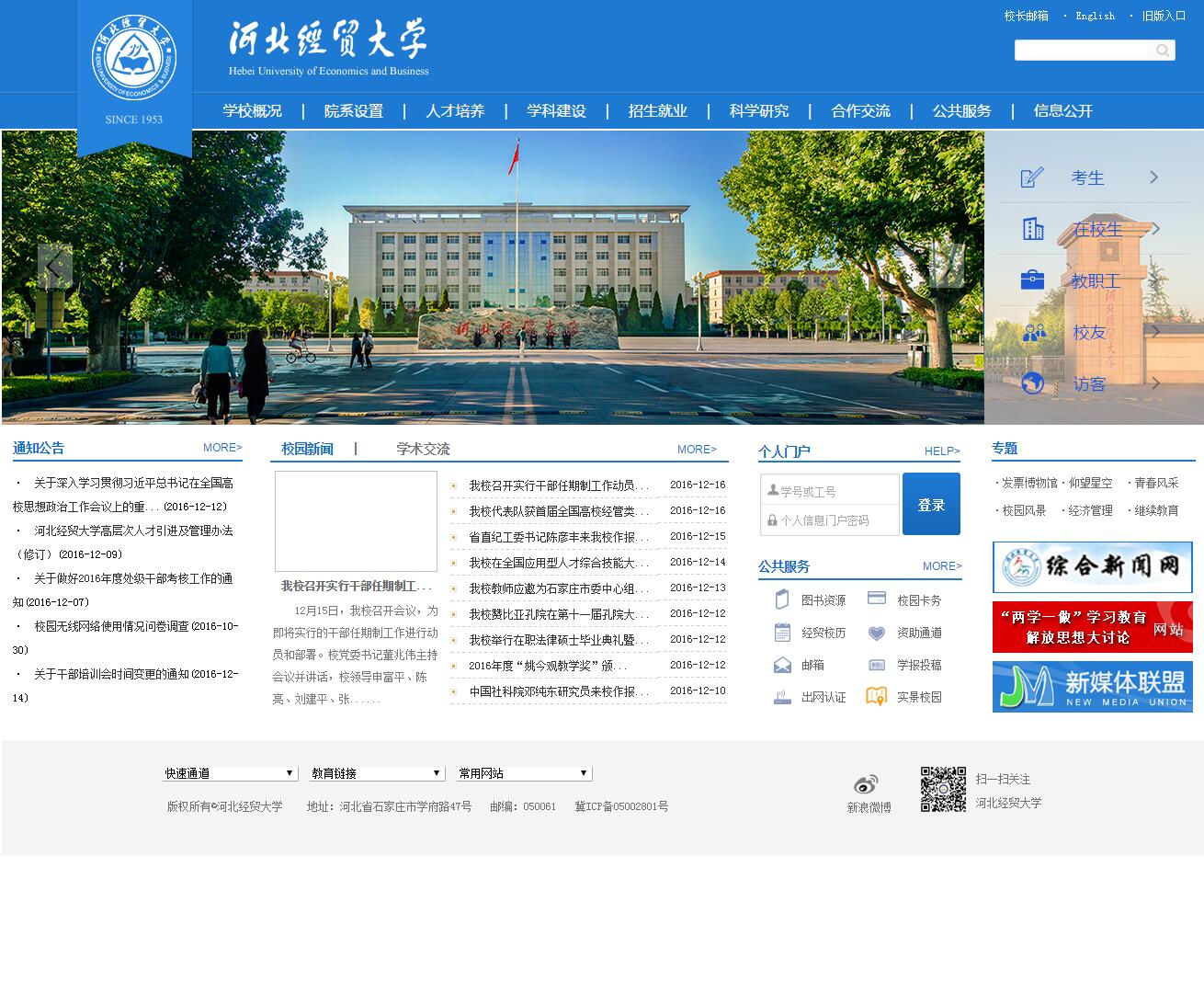Show the previous banner slide
Viewport: 1204px width, 993px height.
click(54, 266)
